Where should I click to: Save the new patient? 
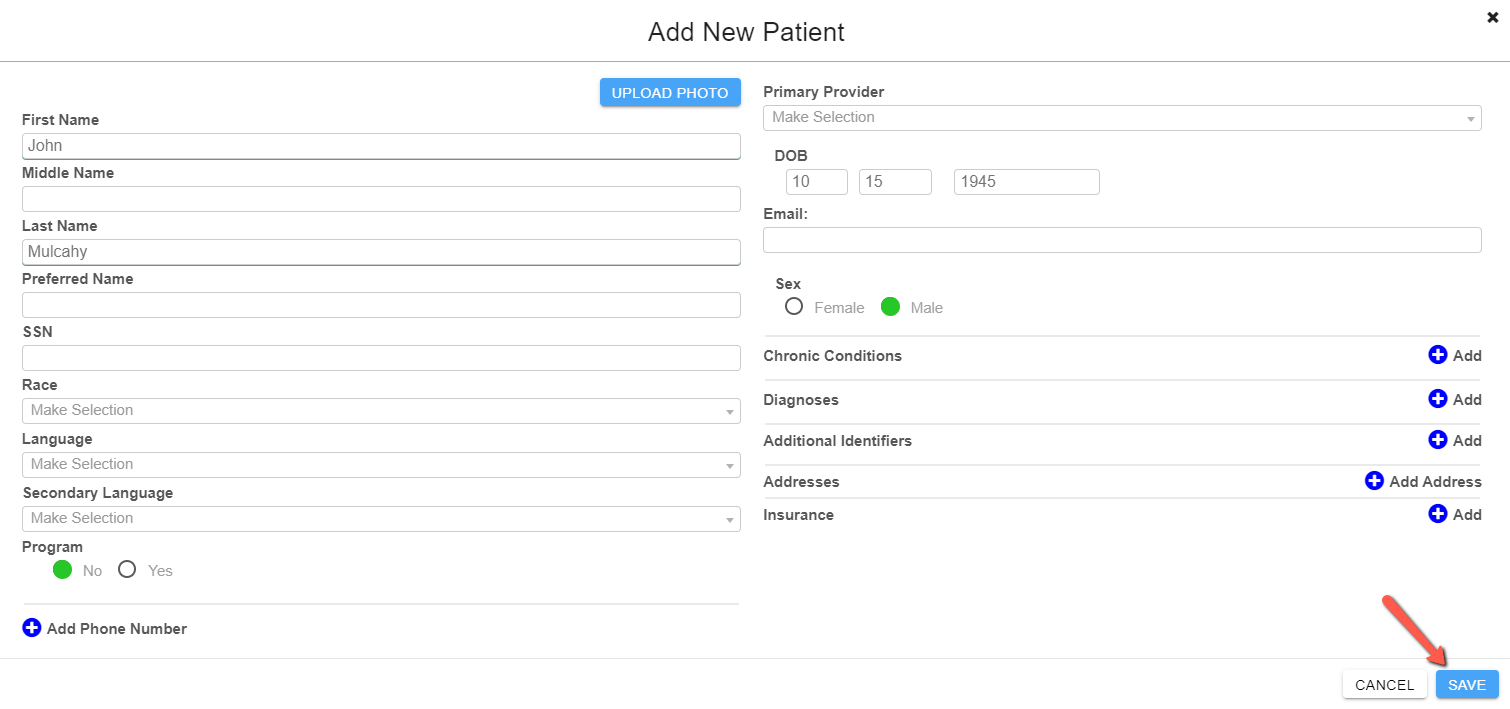[1467, 684]
